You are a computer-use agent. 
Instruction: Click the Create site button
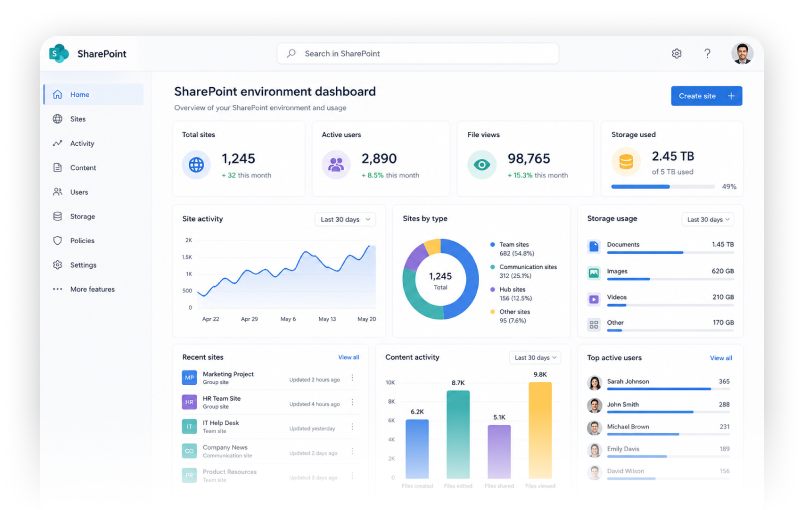click(x=707, y=96)
